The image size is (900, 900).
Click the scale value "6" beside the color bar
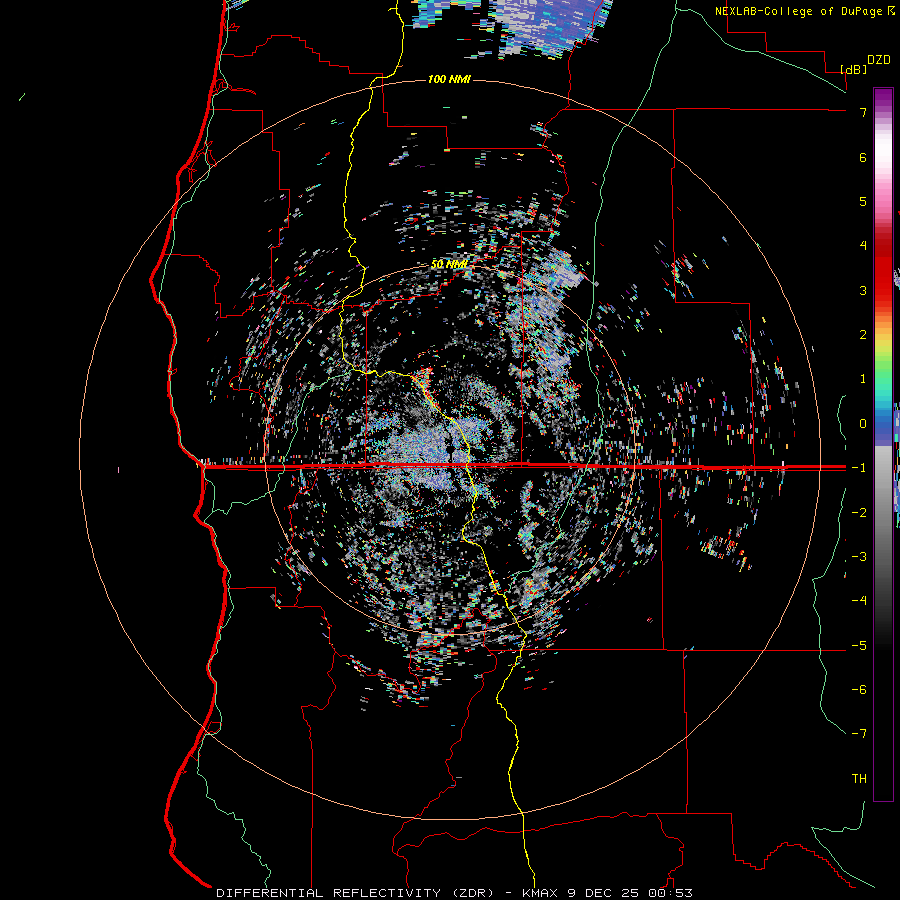pos(863,157)
